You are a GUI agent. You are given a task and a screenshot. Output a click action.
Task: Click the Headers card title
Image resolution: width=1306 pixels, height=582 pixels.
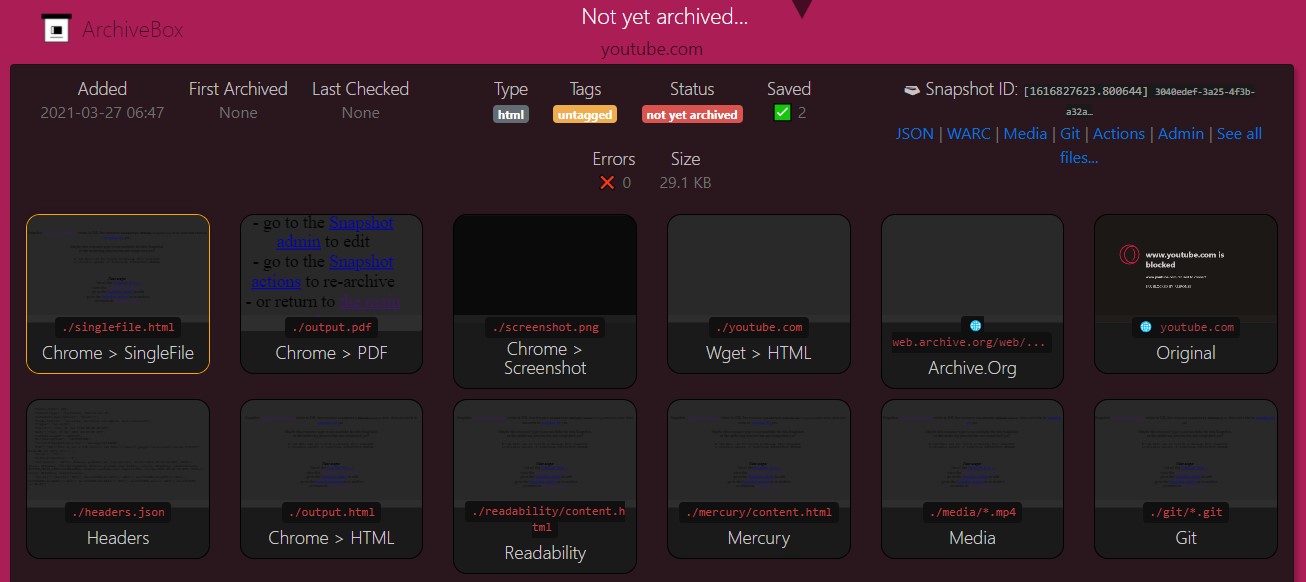point(118,538)
